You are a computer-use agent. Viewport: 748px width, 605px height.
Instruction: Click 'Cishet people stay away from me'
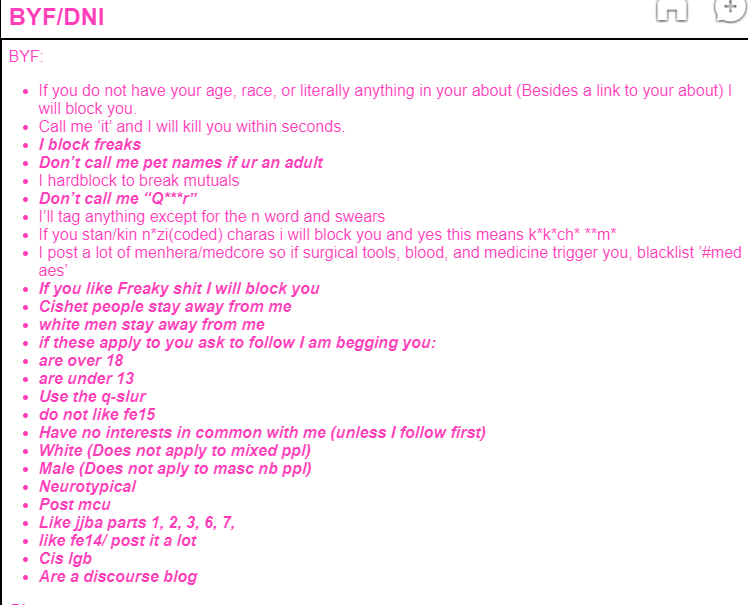click(x=165, y=306)
